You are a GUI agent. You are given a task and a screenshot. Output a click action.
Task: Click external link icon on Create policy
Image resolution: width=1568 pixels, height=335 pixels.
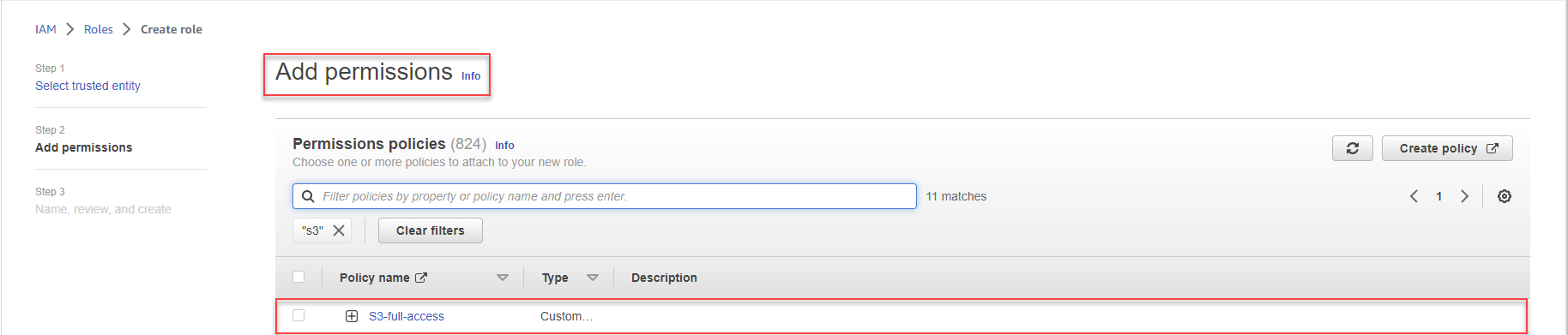click(1492, 148)
